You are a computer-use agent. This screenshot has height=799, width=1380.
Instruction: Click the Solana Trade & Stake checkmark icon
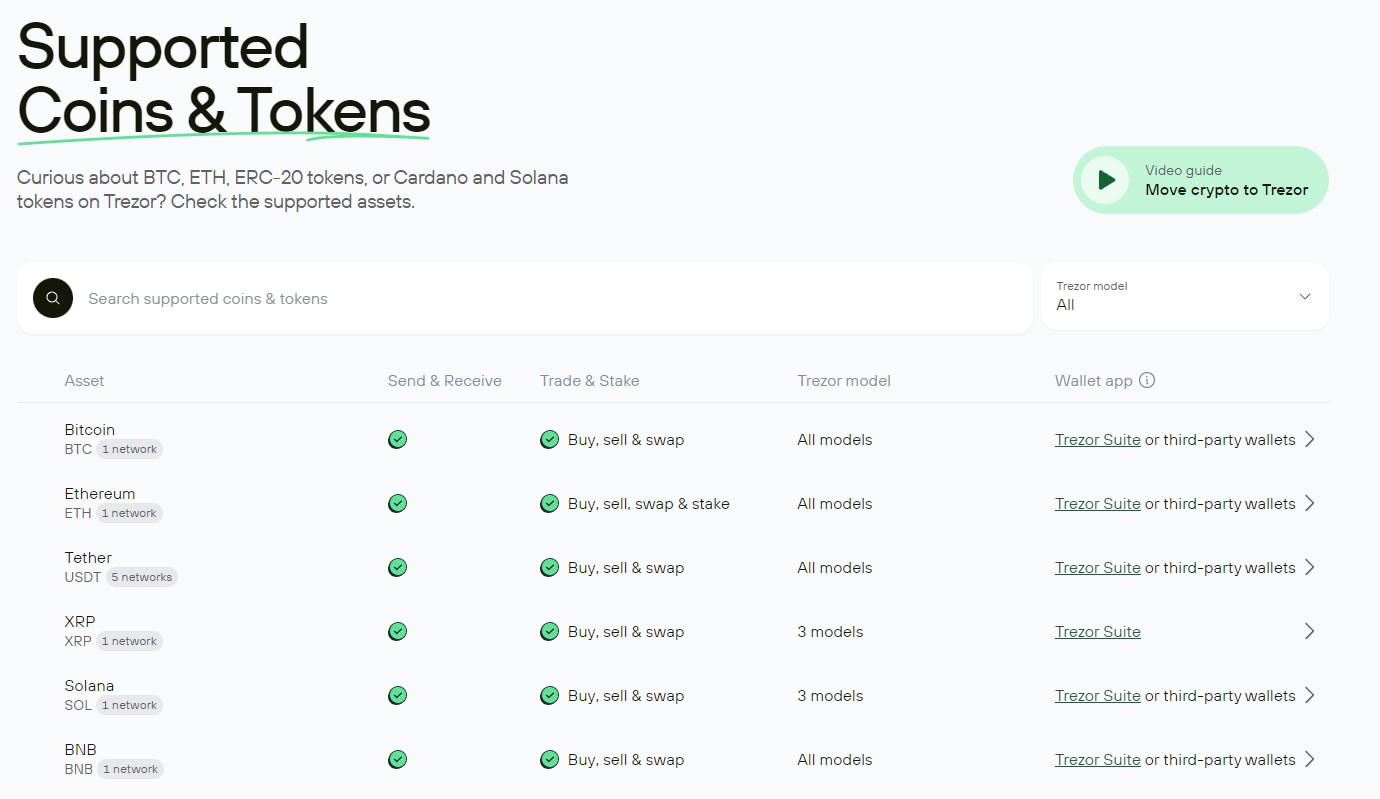click(549, 696)
